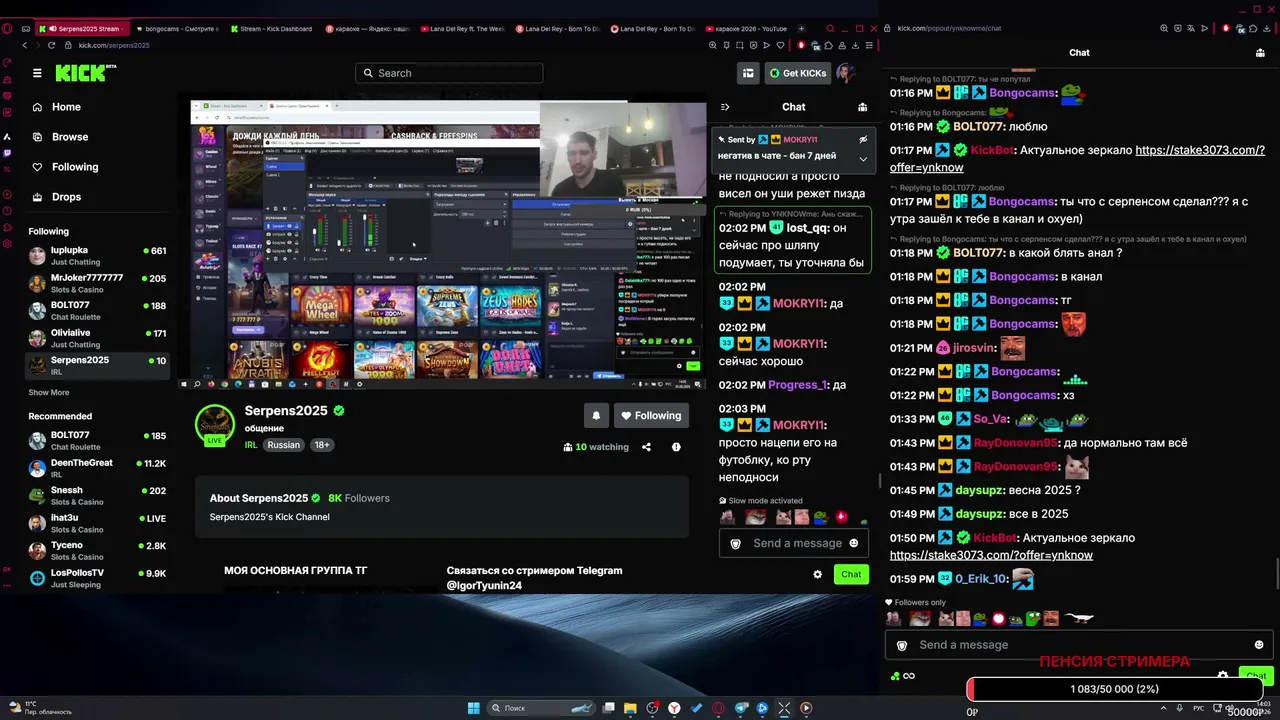Open Following in the Kick sidebar menu
This screenshot has height=720, width=1280.
coord(75,167)
